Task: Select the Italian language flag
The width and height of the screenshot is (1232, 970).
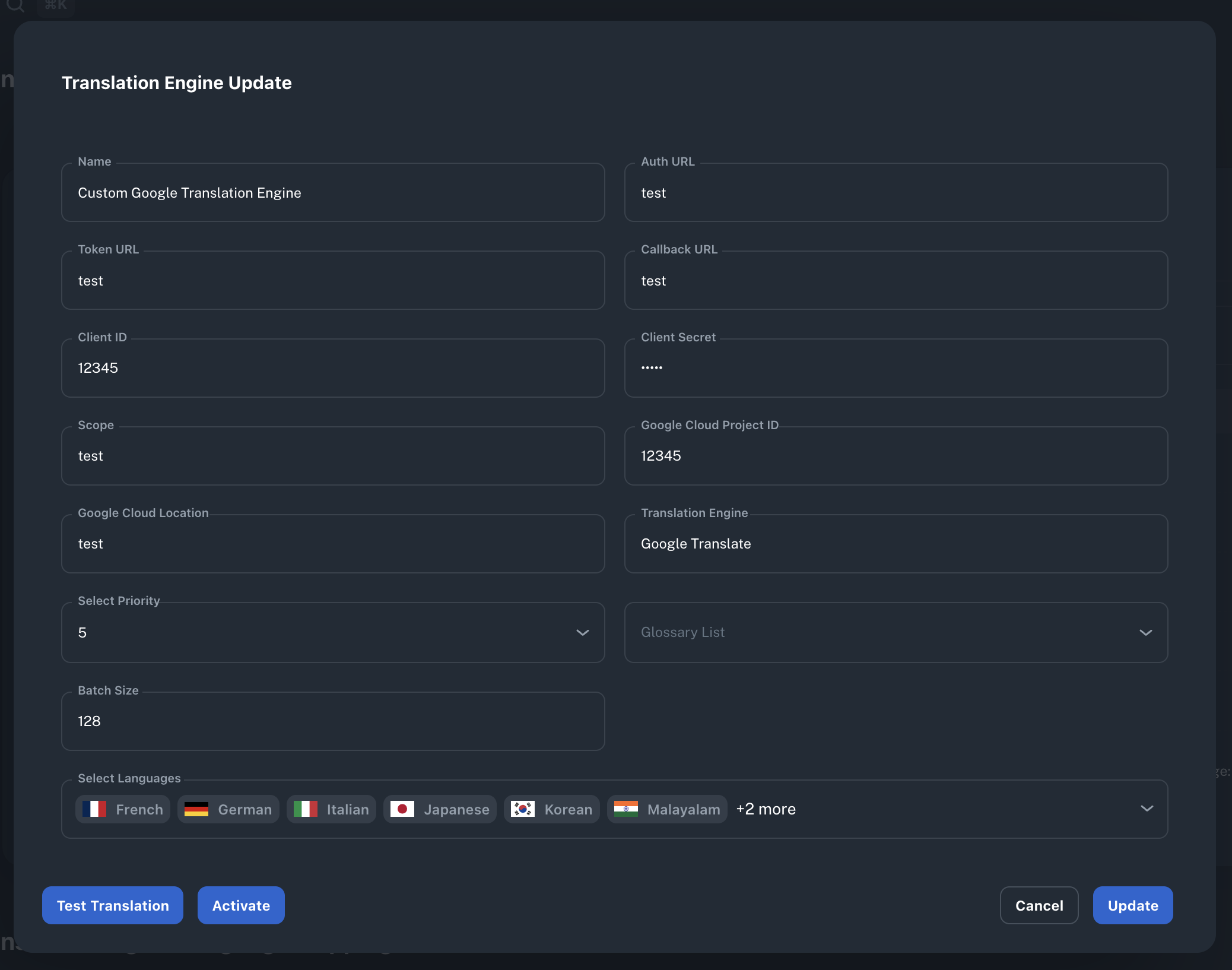Action: click(x=306, y=809)
